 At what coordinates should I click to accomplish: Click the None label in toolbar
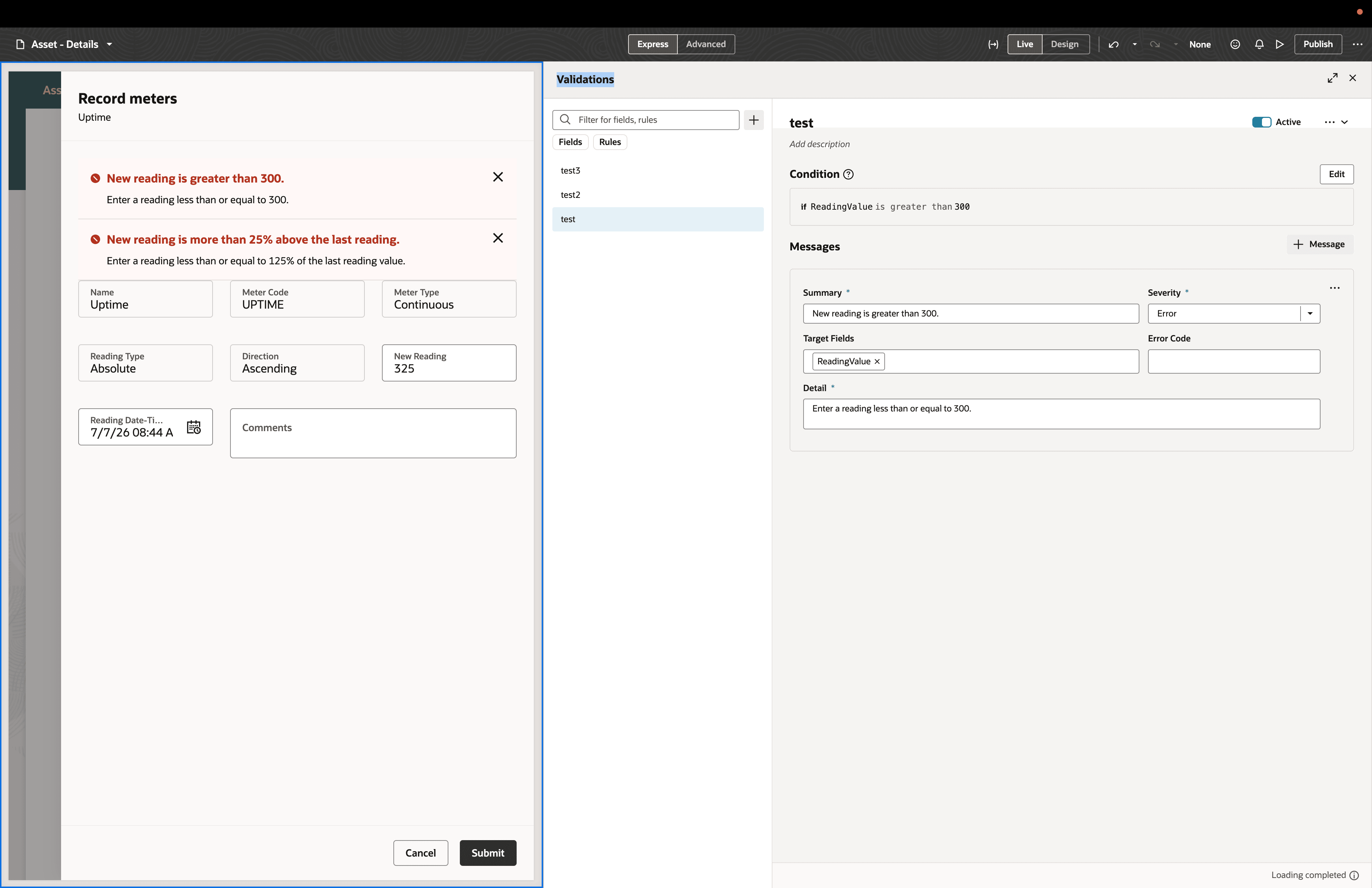[x=1200, y=44]
